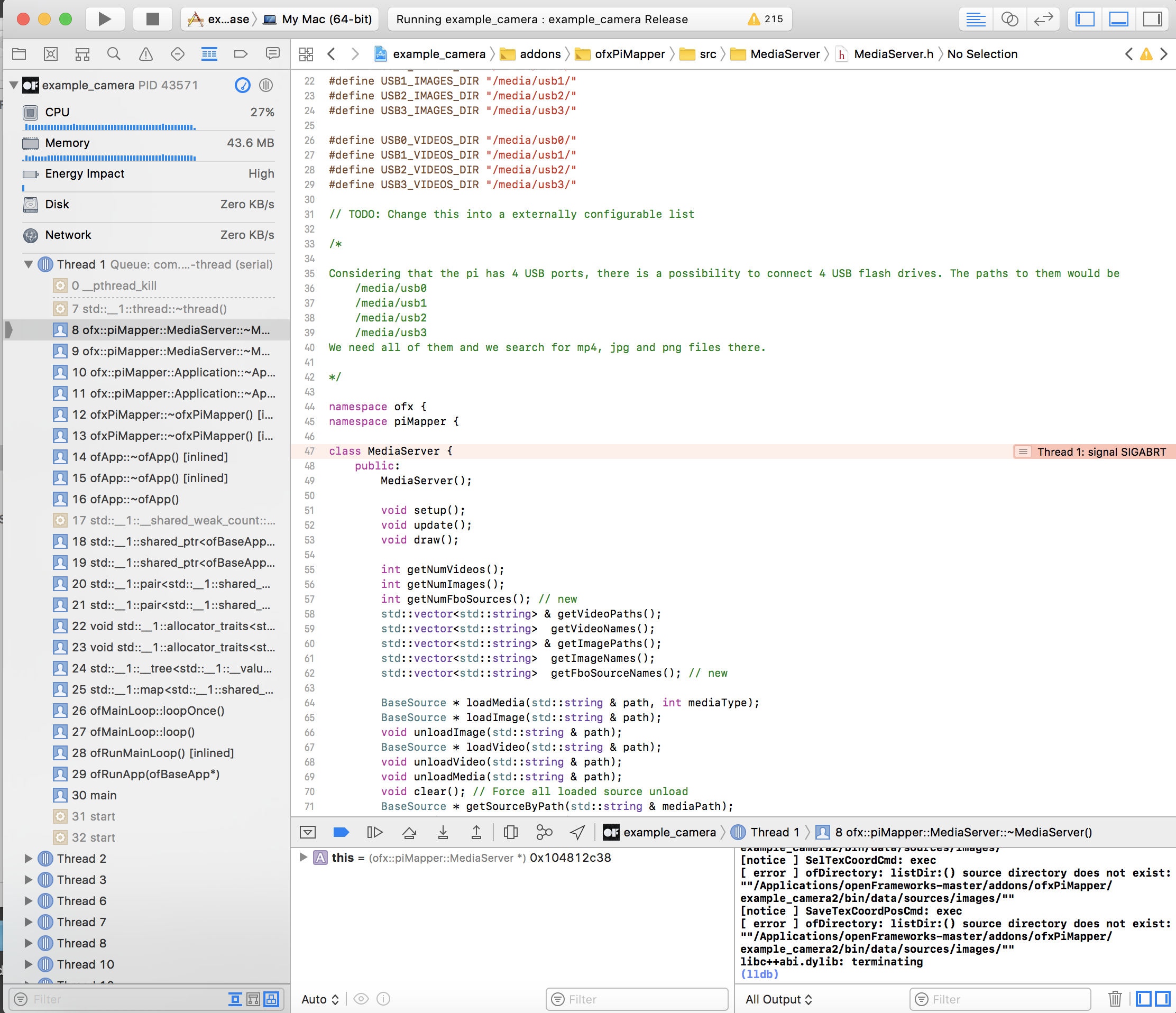Clear the console with trash icon

[x=1115, y=999]
